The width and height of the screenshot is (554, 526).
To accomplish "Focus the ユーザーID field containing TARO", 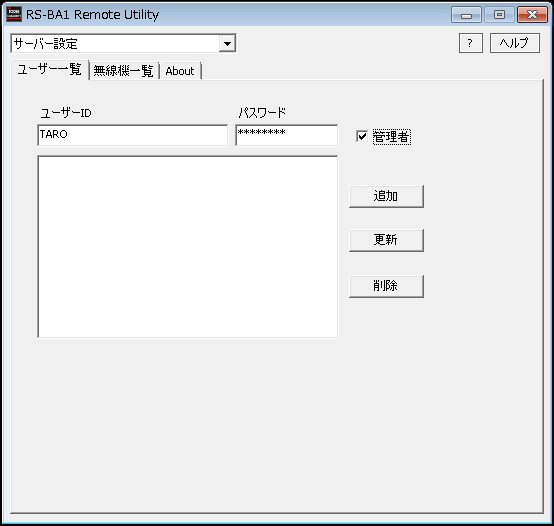I will 132,135.
